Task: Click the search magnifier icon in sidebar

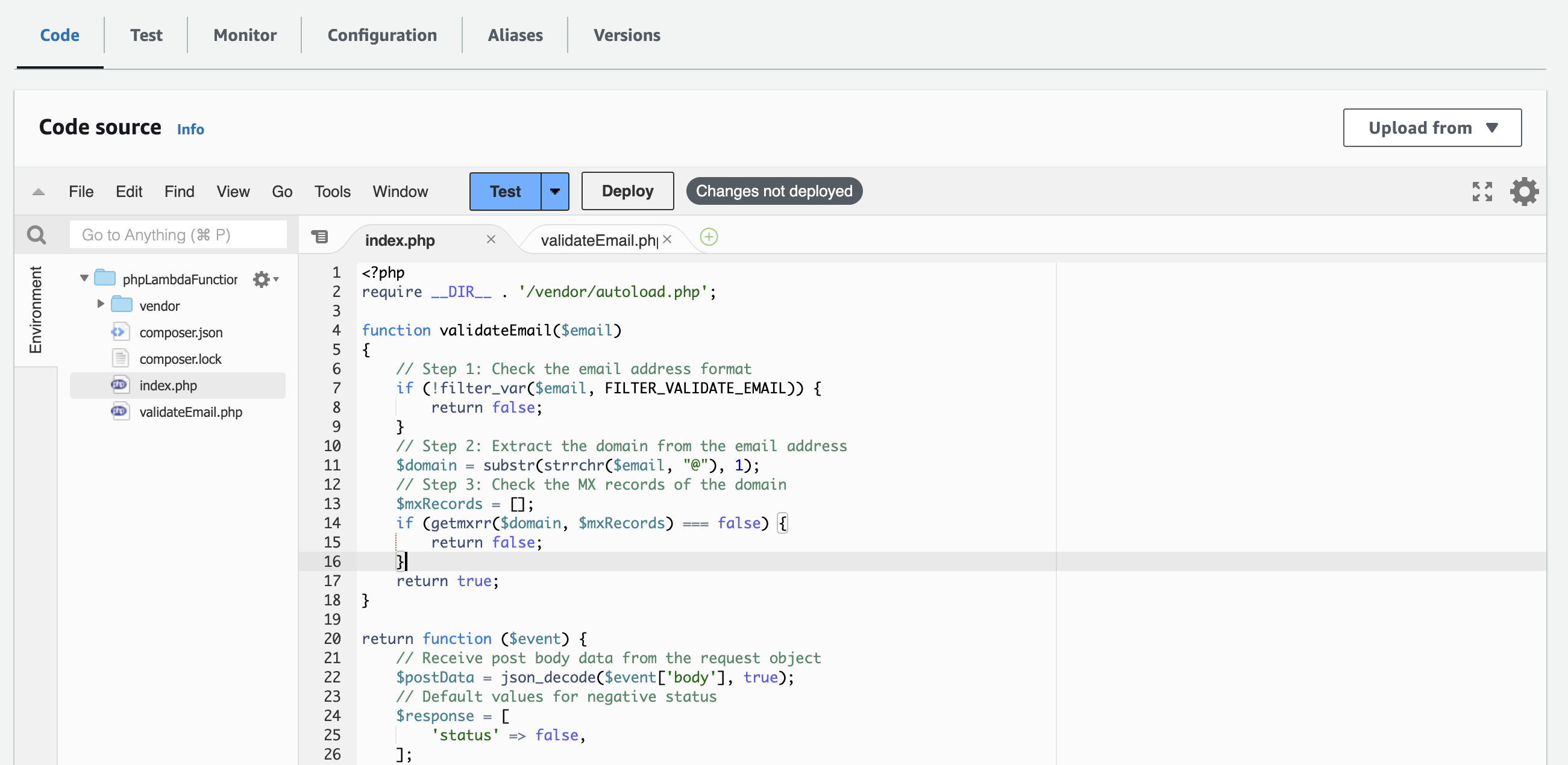Action: click(x=37, y=235)
